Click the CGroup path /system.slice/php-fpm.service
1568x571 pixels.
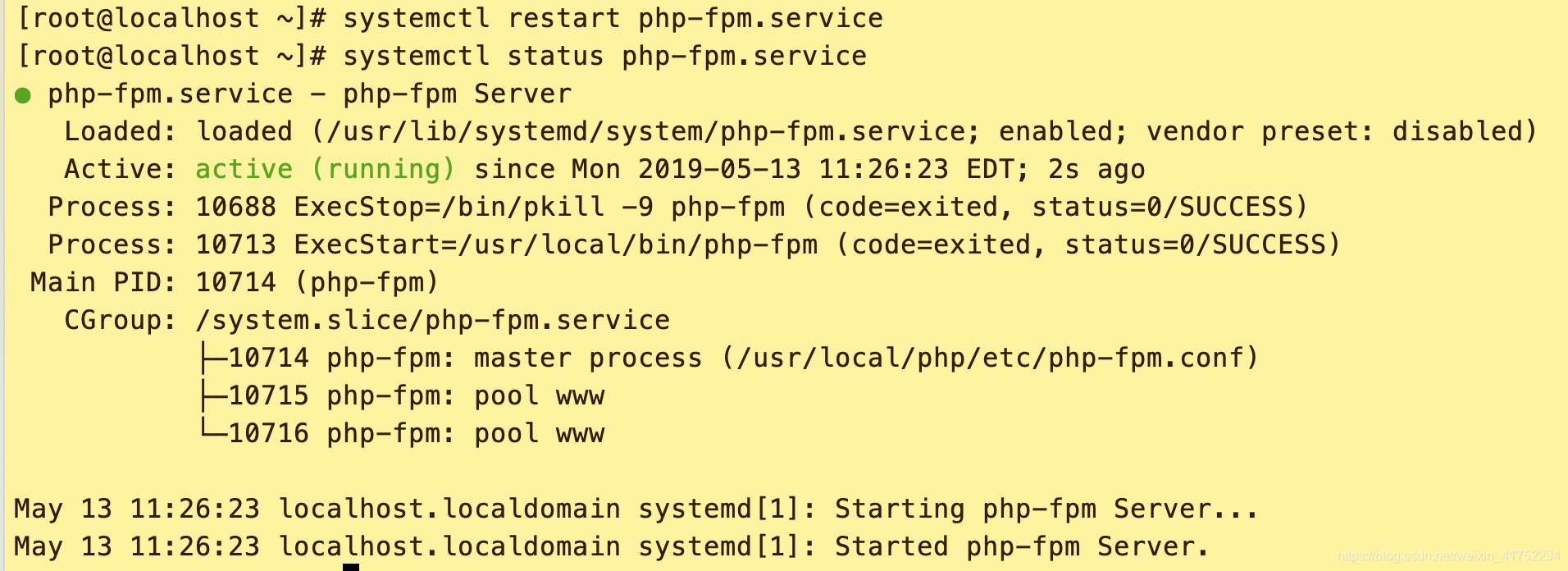(432, 320)
